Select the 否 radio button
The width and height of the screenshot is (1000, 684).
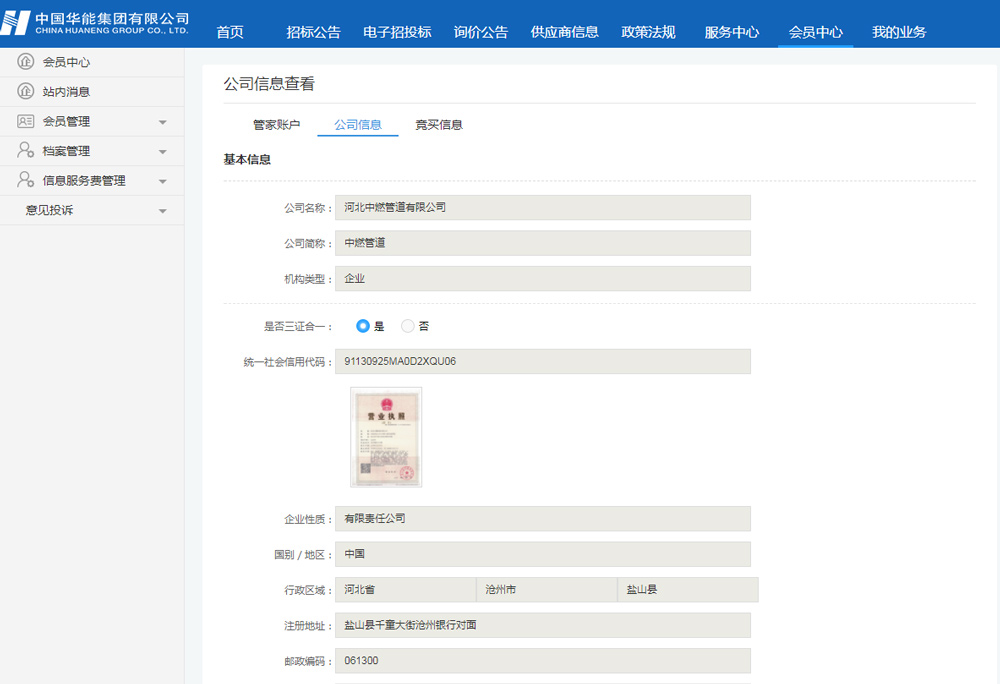pyautogui.click(x=408, y=325)
